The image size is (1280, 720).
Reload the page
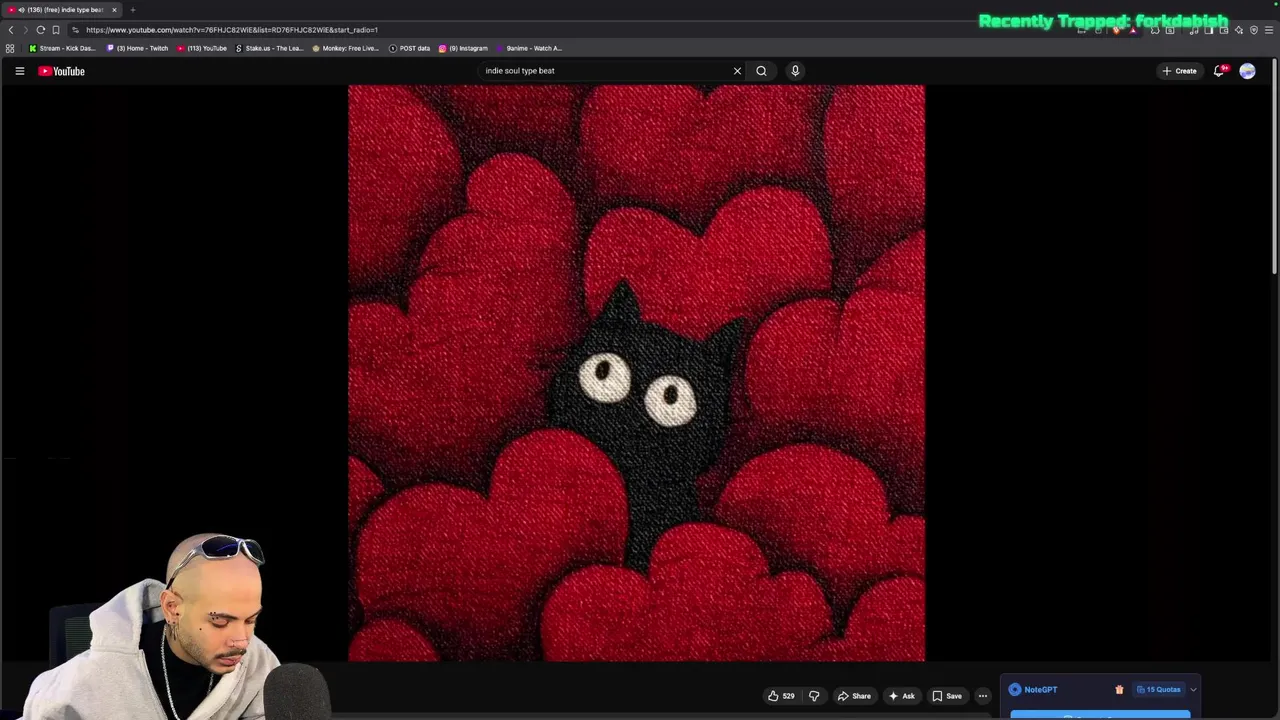pyautogui.click(x=41, y=30)
